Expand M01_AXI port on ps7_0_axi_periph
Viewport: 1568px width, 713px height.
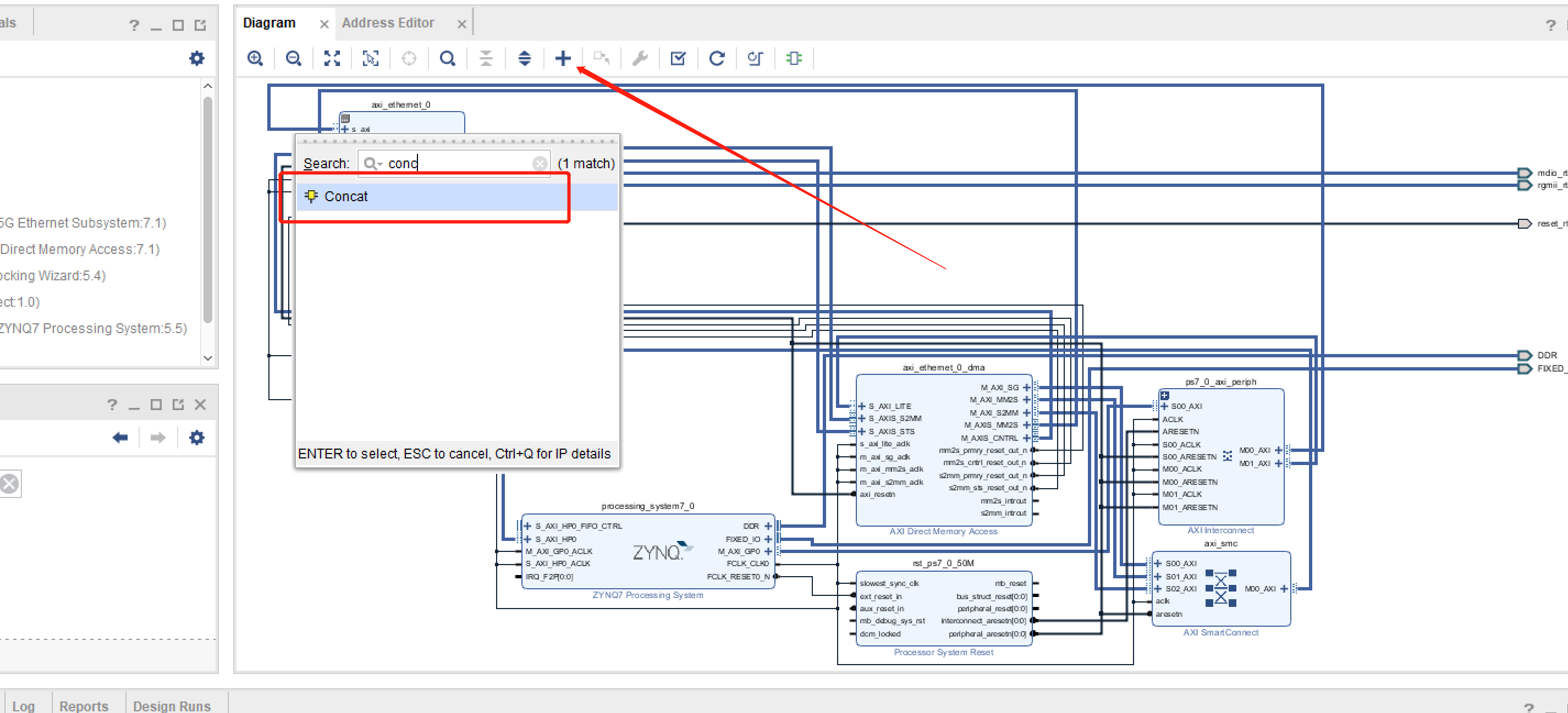click(1278, 463)
